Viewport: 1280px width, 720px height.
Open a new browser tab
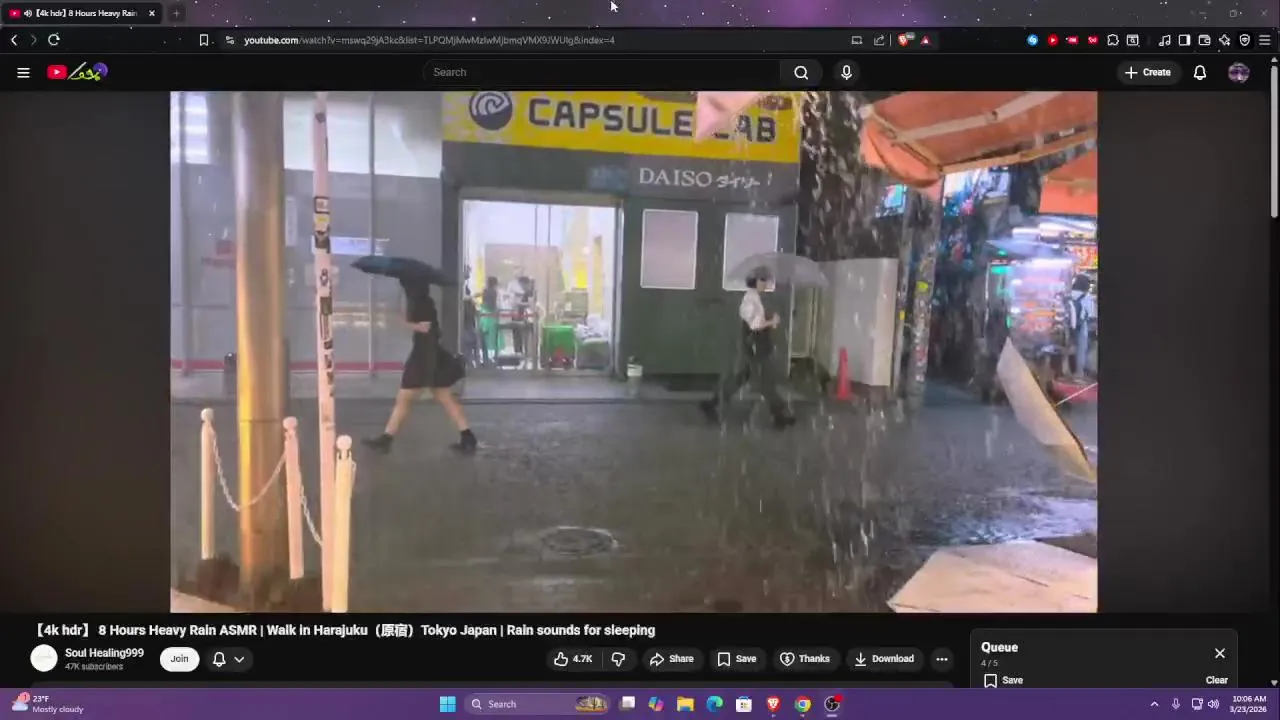coord(176,13)
